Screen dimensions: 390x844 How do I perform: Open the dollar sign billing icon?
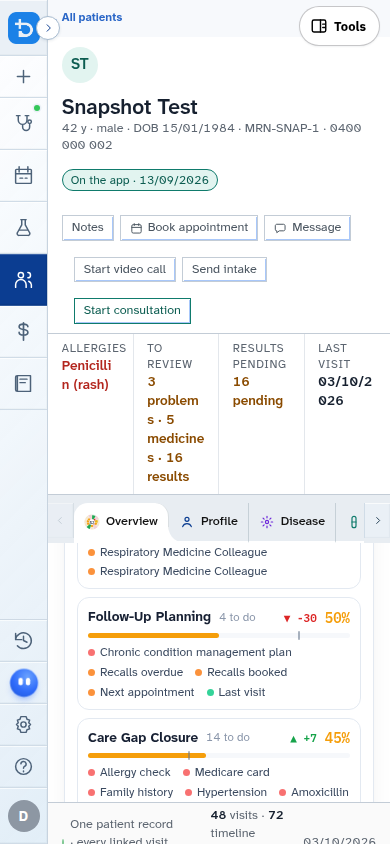[23, 332]
